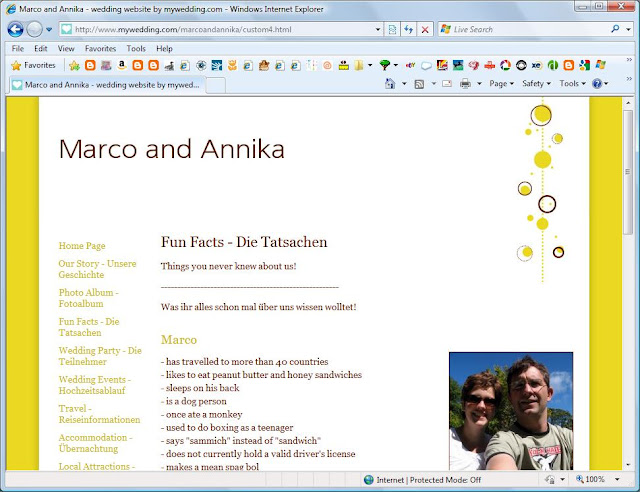640x492 pixels.
Task: Open a new blank tab
Action: [215, 85]
